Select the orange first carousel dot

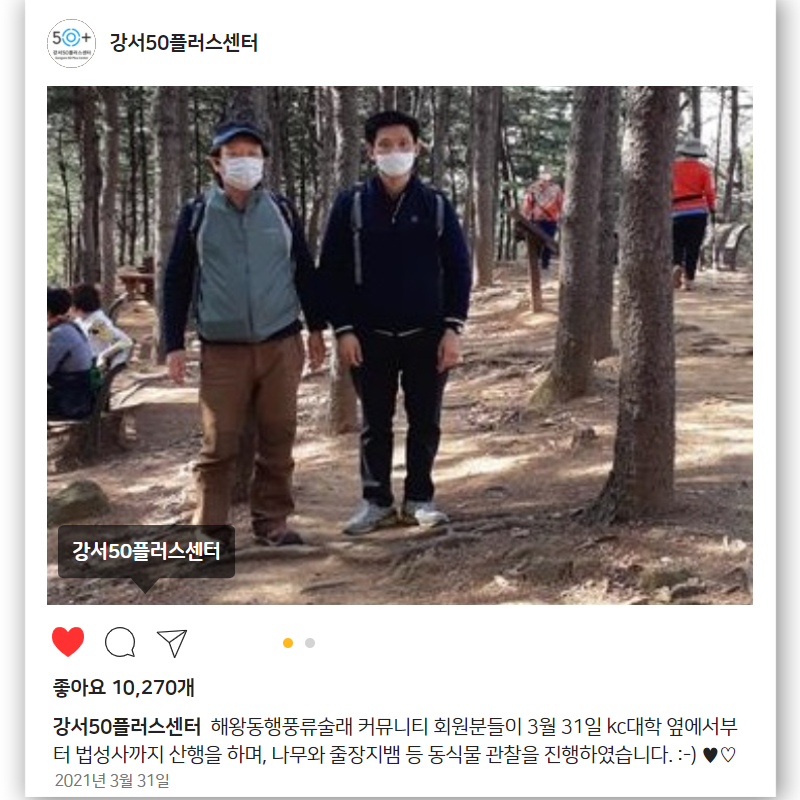click(x=288, y=643)
